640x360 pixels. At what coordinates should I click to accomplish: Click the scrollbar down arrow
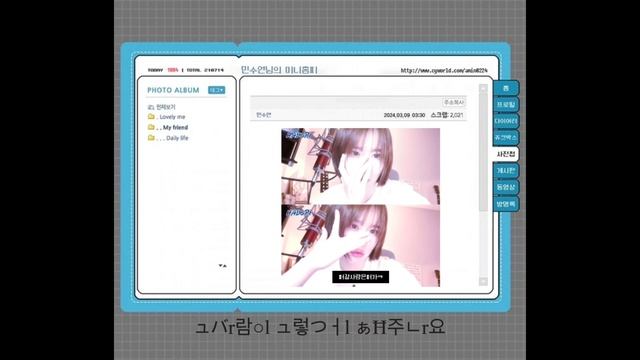pyautogui.click(x=483, y=281)
